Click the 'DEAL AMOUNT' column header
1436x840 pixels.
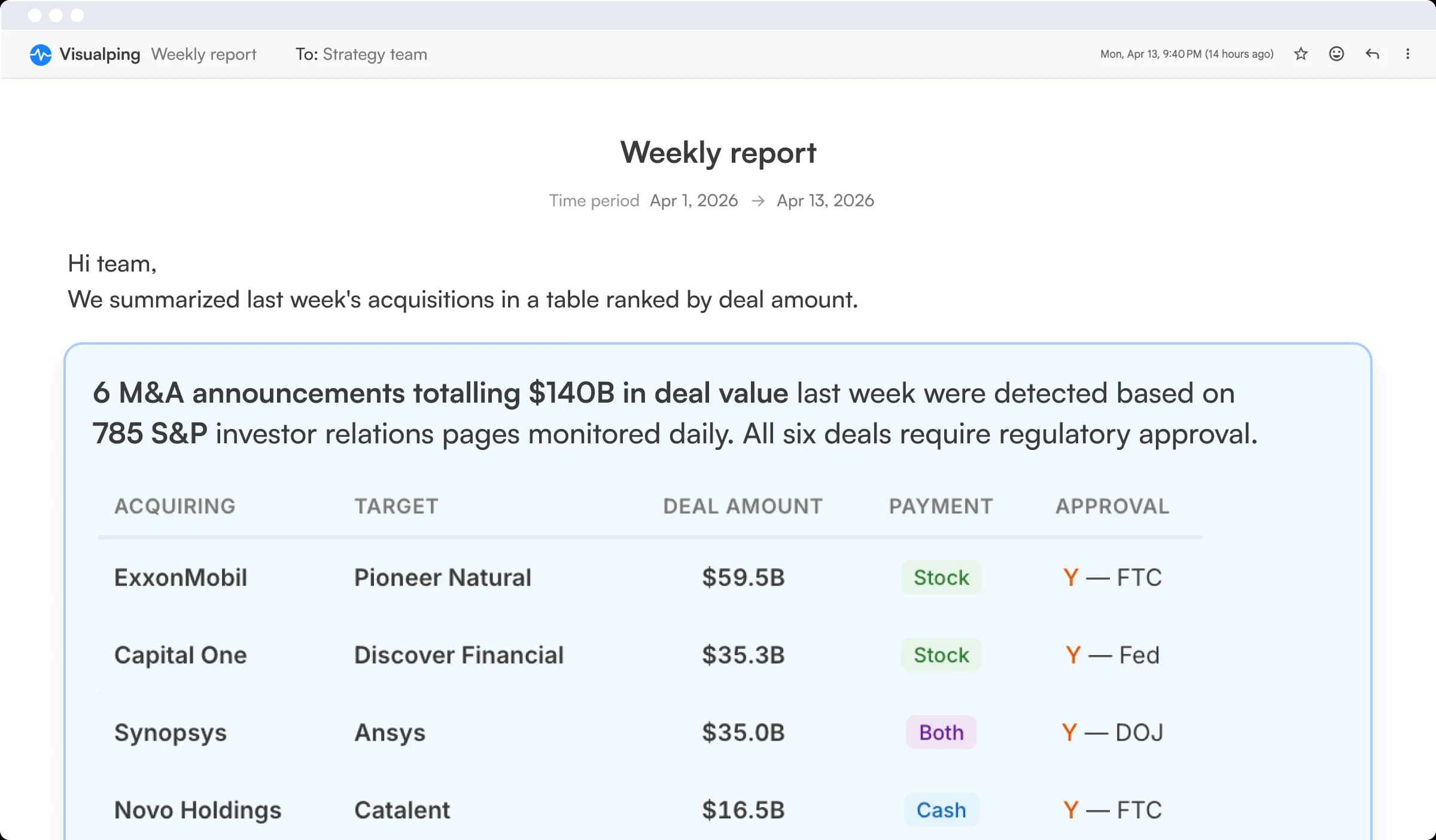pos(743,506)
